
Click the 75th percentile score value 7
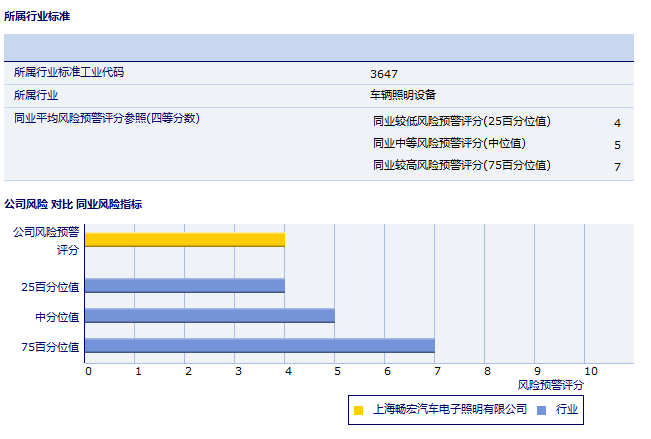point(617,167)
